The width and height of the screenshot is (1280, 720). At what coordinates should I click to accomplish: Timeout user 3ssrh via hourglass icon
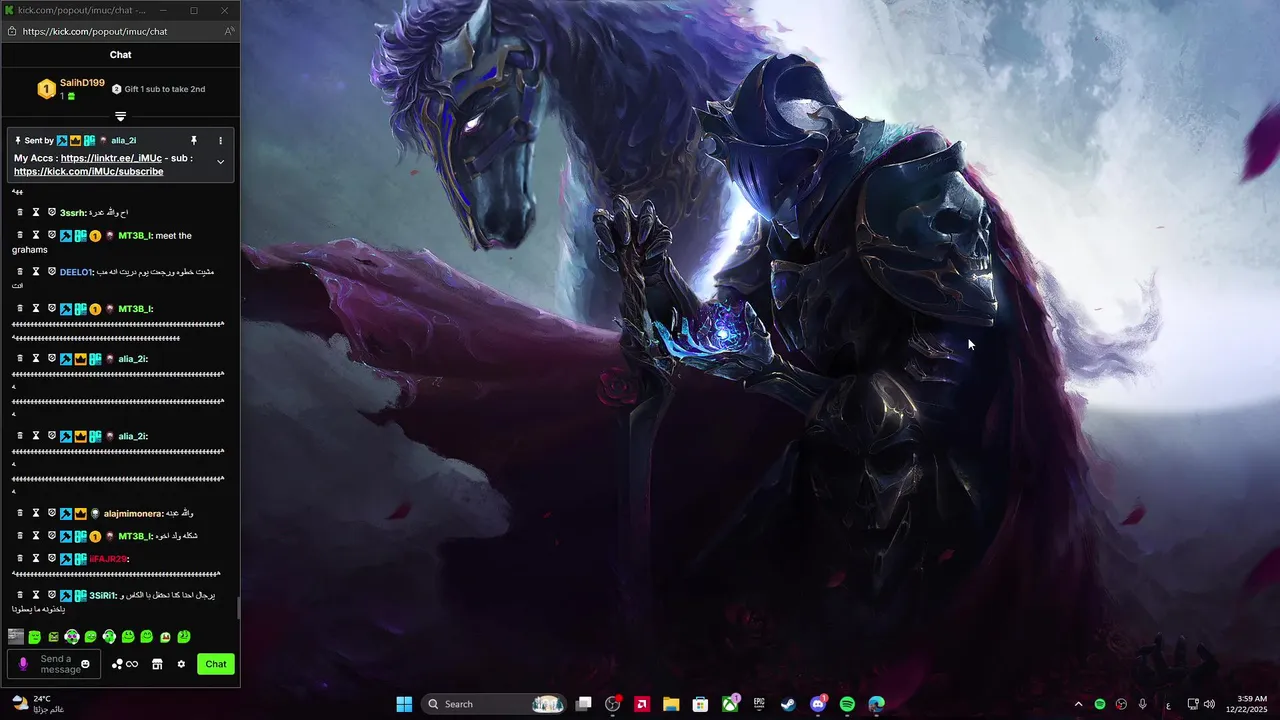click(x=36, y=212)
